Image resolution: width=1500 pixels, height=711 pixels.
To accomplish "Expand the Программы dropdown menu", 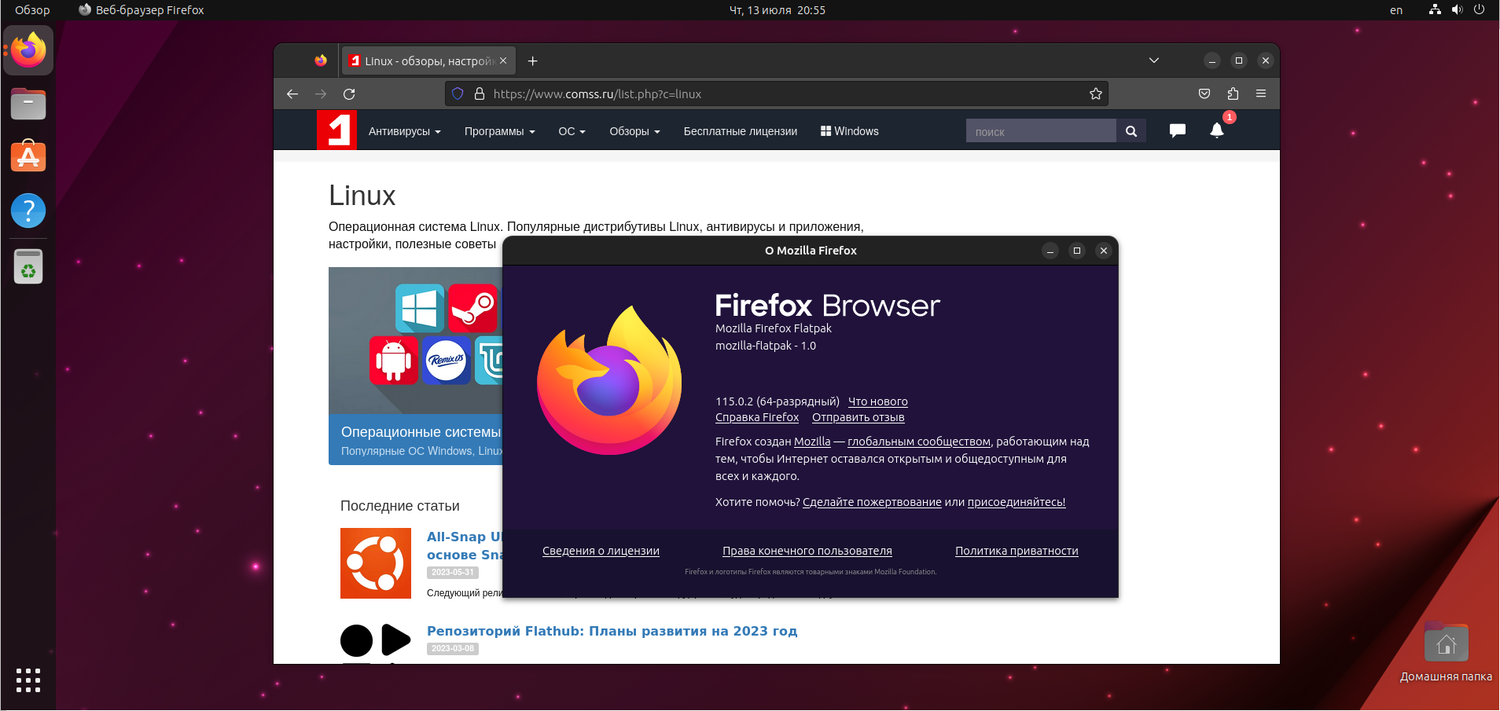I will pos(499,131).
